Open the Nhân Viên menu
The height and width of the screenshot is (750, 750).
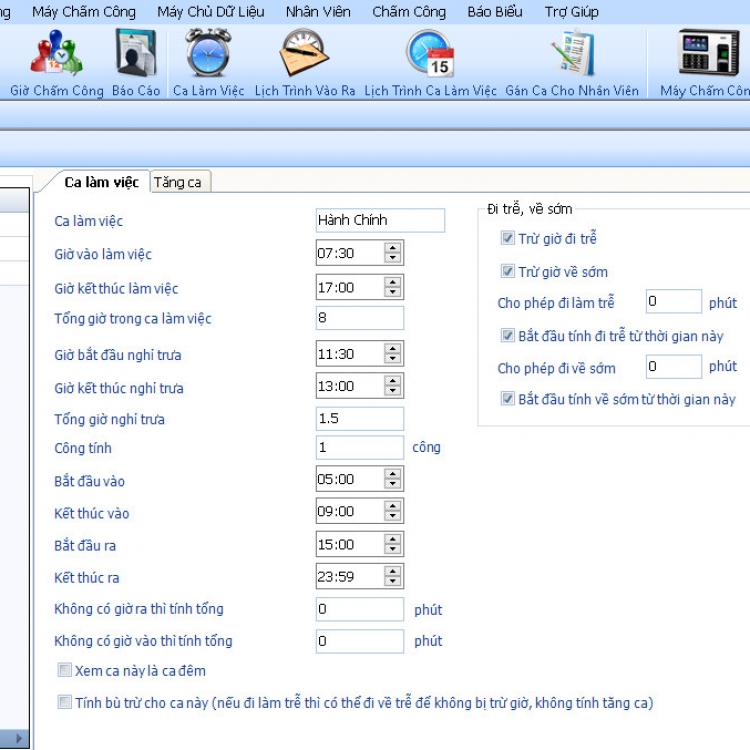[x=317, y=12]
